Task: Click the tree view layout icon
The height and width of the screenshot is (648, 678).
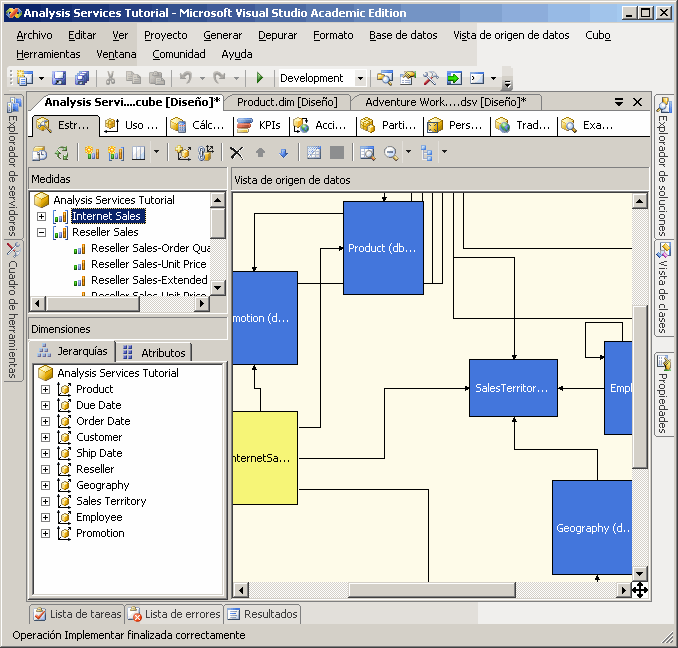Action: 427,153
